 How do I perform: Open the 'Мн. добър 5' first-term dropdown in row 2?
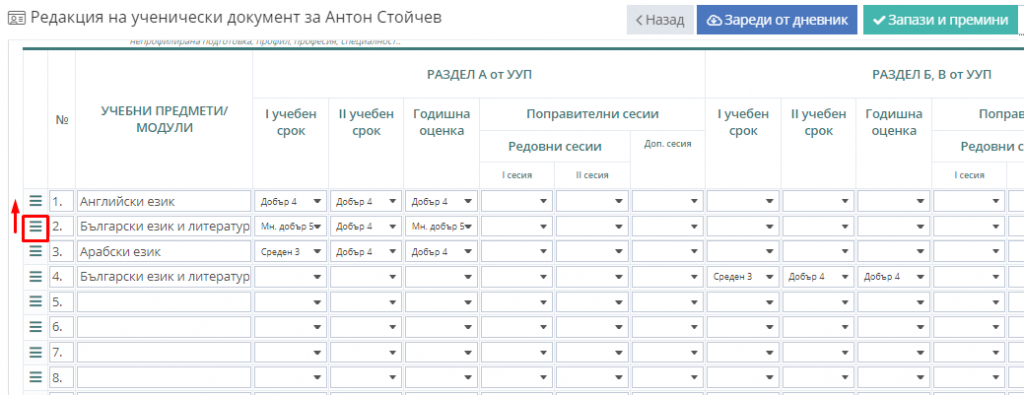(291, 227)
